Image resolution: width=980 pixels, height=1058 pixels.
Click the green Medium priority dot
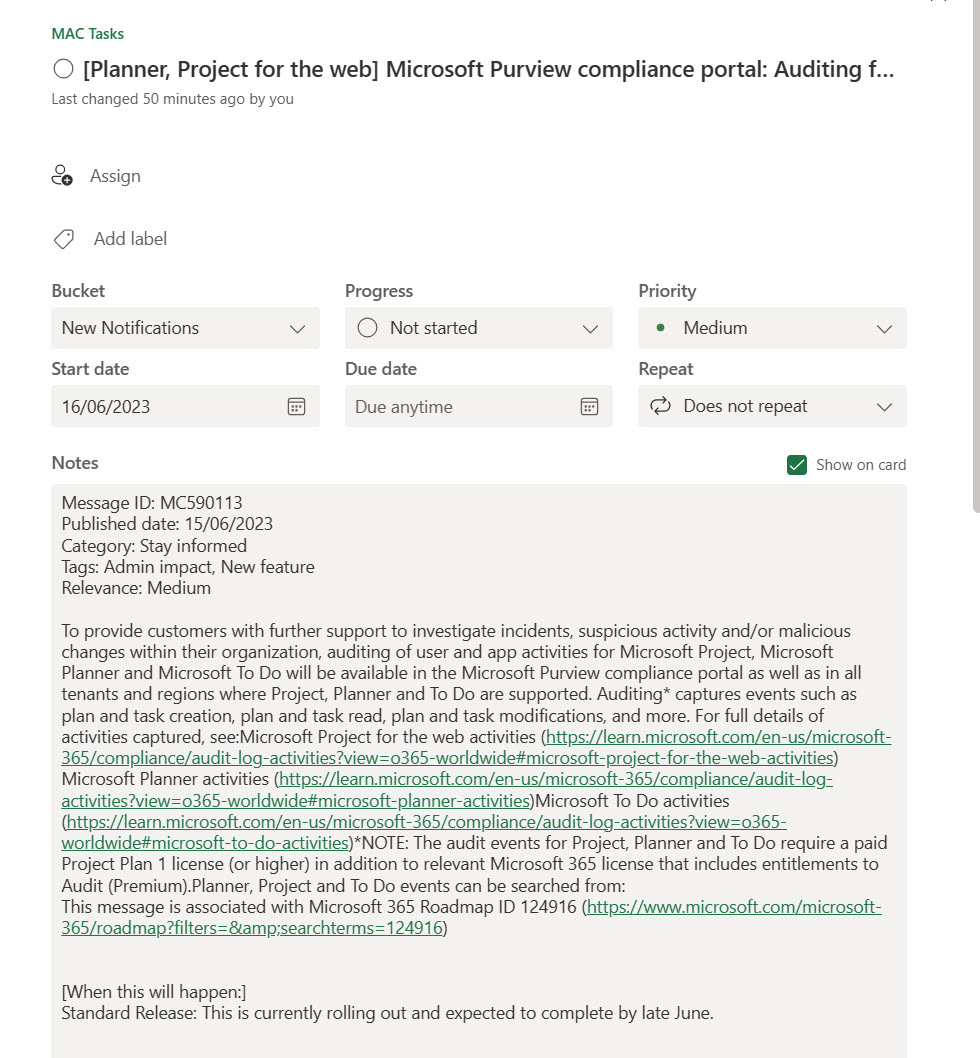coord(660,328)
